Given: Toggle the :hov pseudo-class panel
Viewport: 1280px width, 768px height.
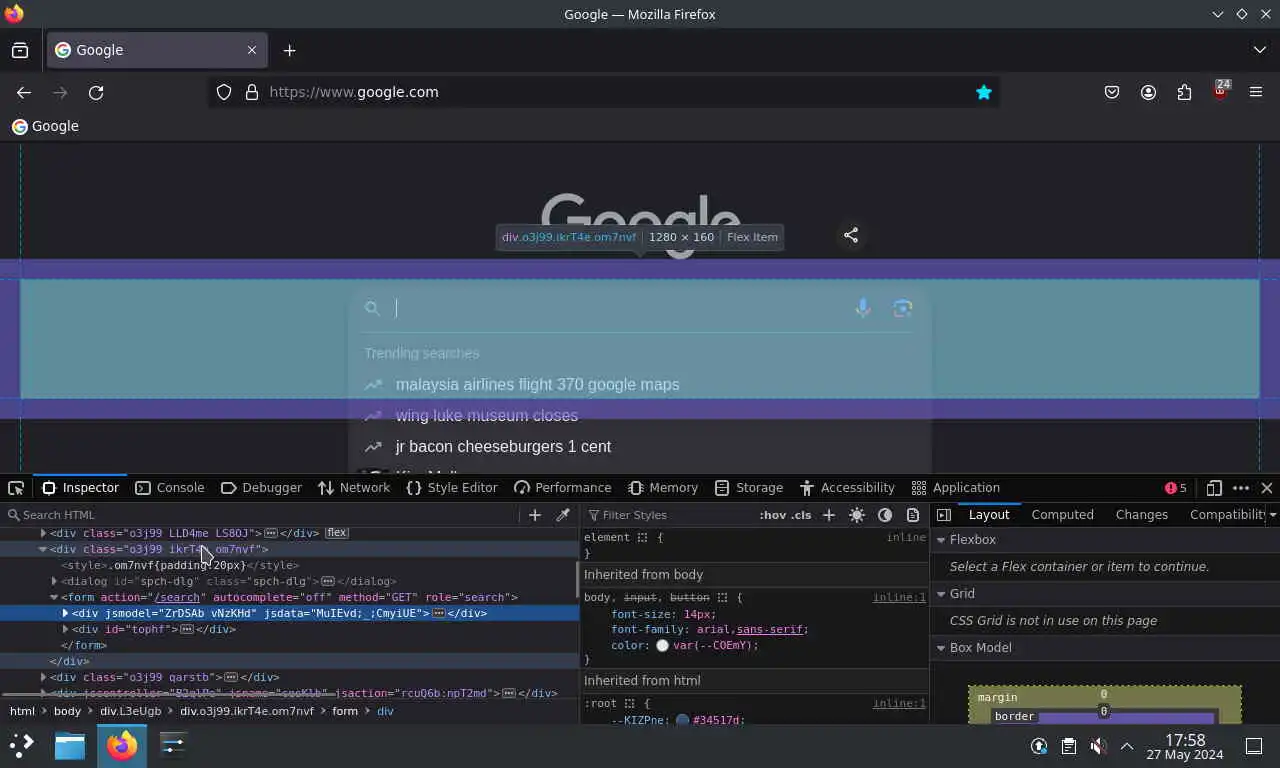Looking at the screenshot, I should [772, 515].
